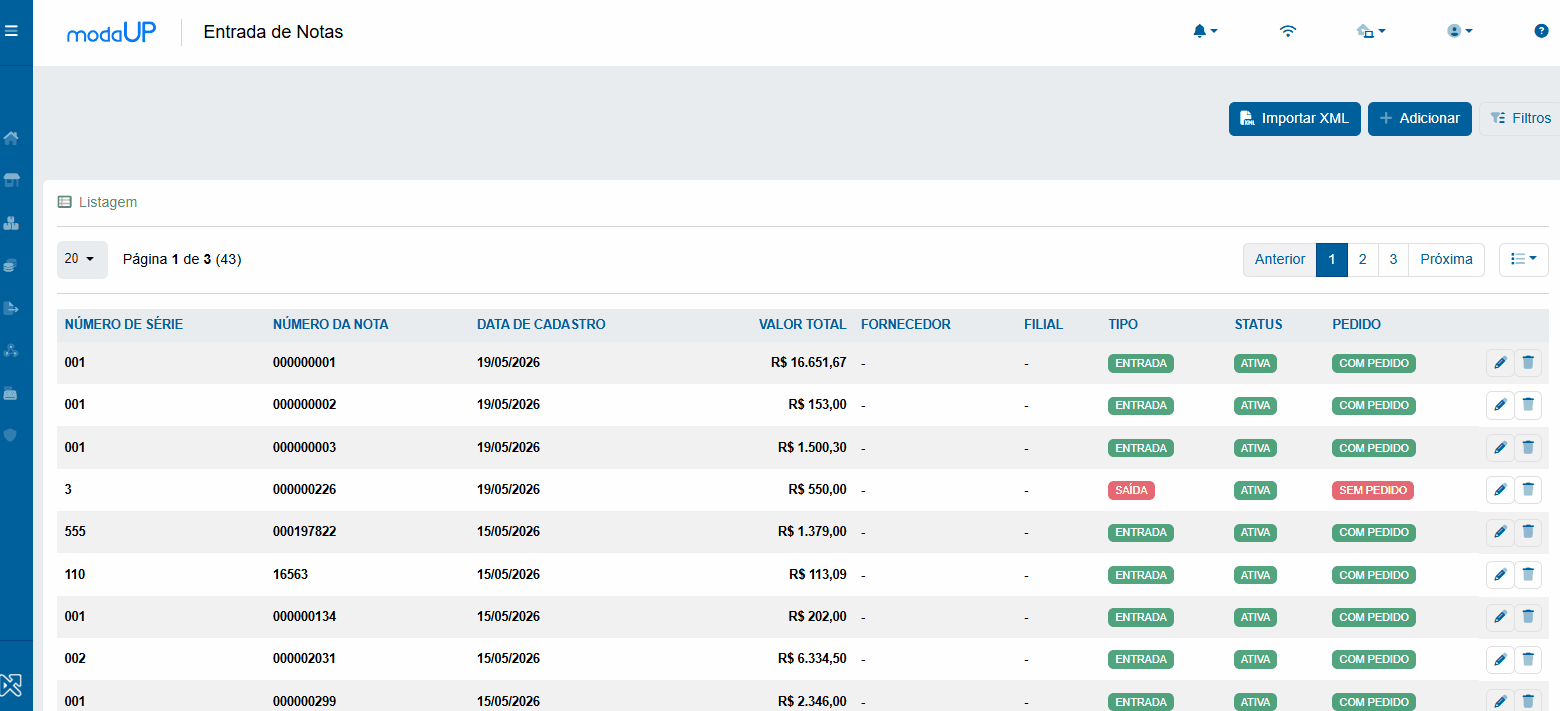Open the user account dropdown
The image size is (1560, 711).
pyautogui.click(x=1460, y=31)
